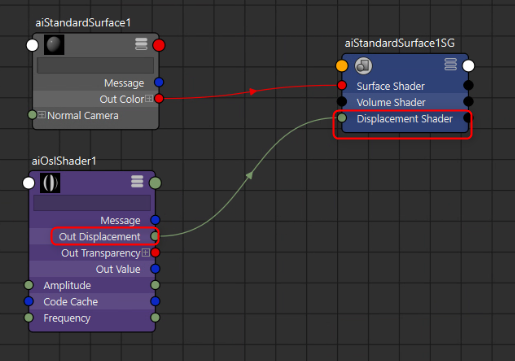Image resolution: width=515 pixels, height=361 pixels.
Task: Click the Out Value attribute label
Action: pyautogui.click(x=118, y=269)
